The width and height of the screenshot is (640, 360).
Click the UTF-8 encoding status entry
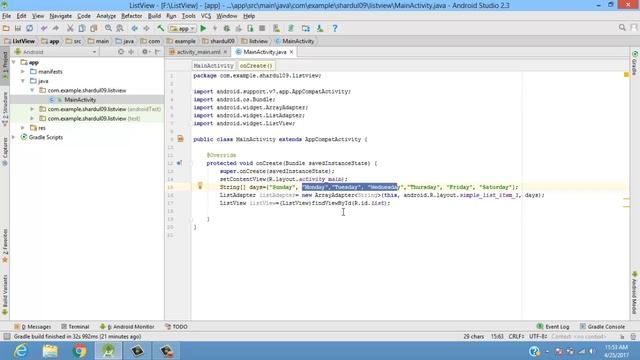pyautogui.click(x=538, y=337)
